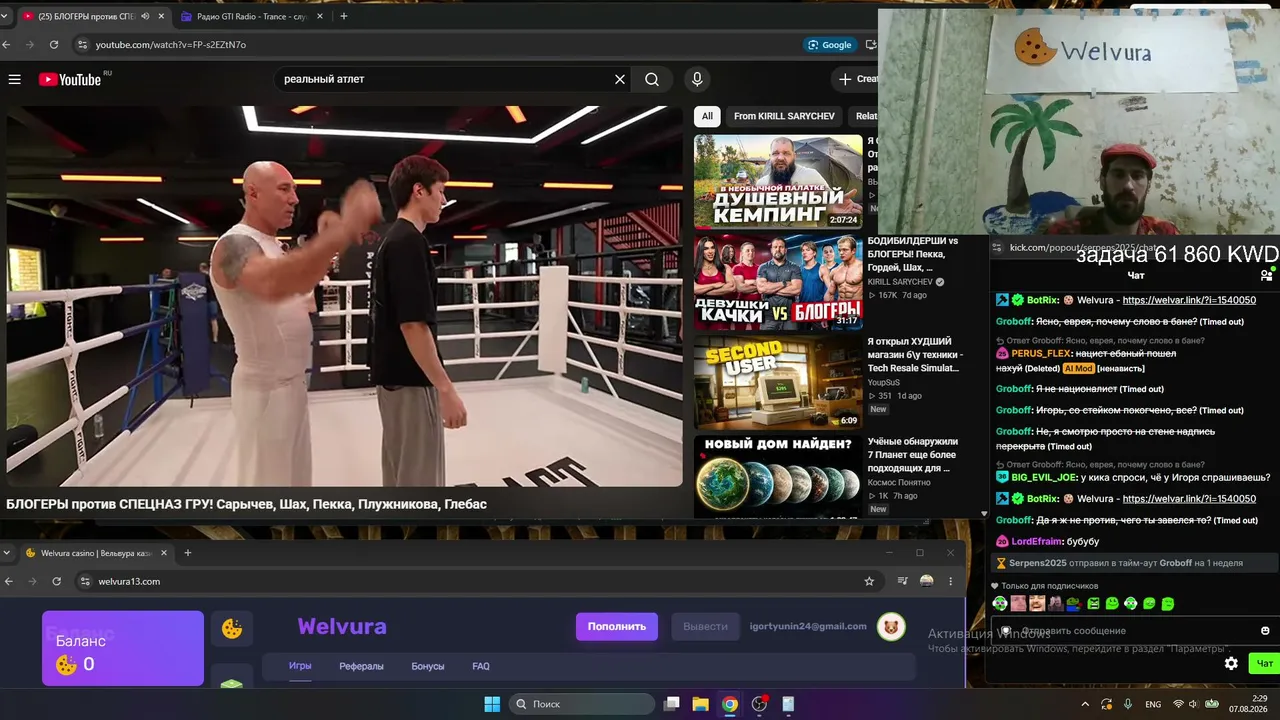Close the Welvura casino tab
The width and height of the screenshot is (1280, 720).
(163, 553)
